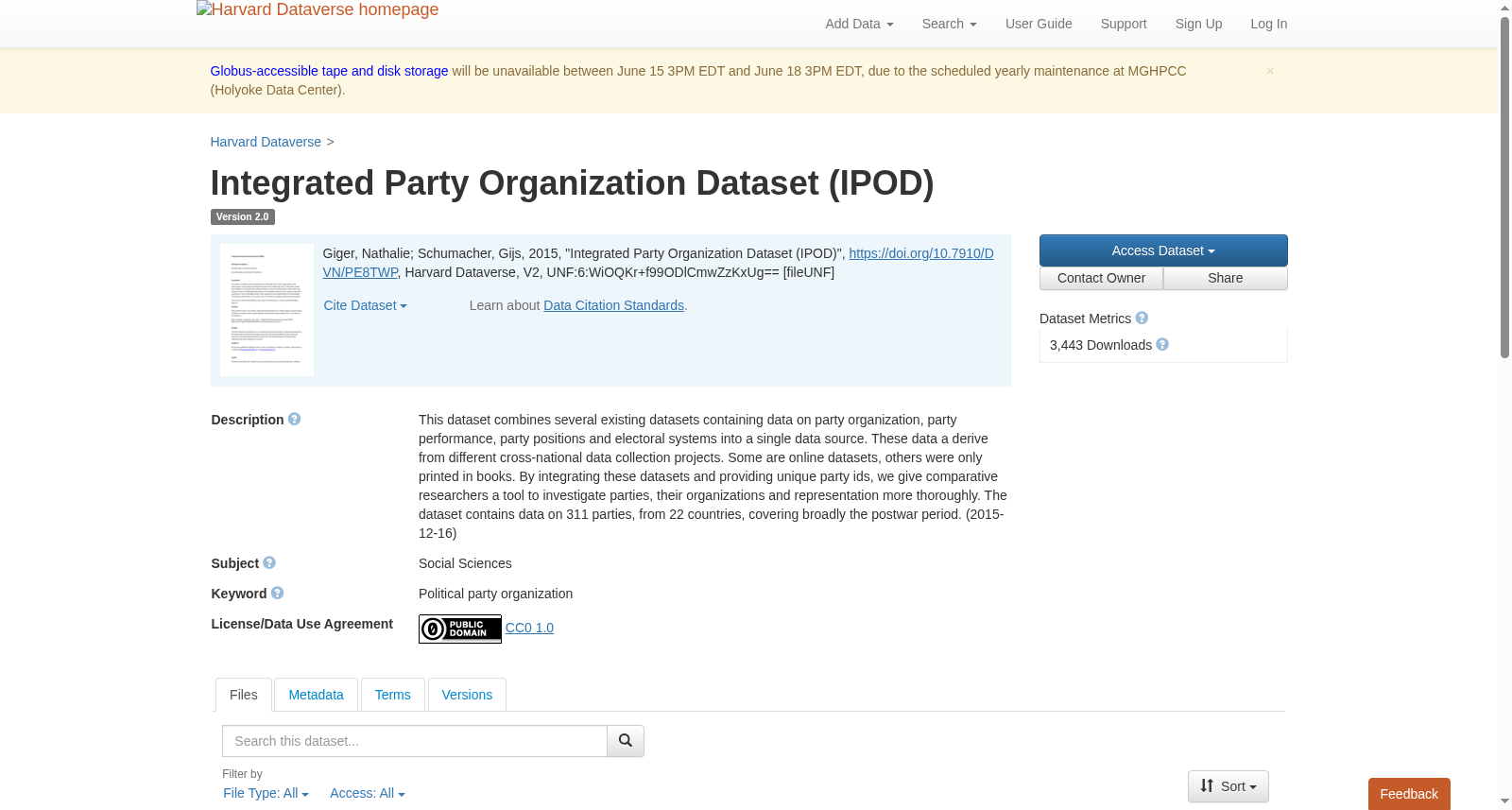Expand the Search menu in navbar
The width and height of the screenshot is (1512, 810).
949,24
